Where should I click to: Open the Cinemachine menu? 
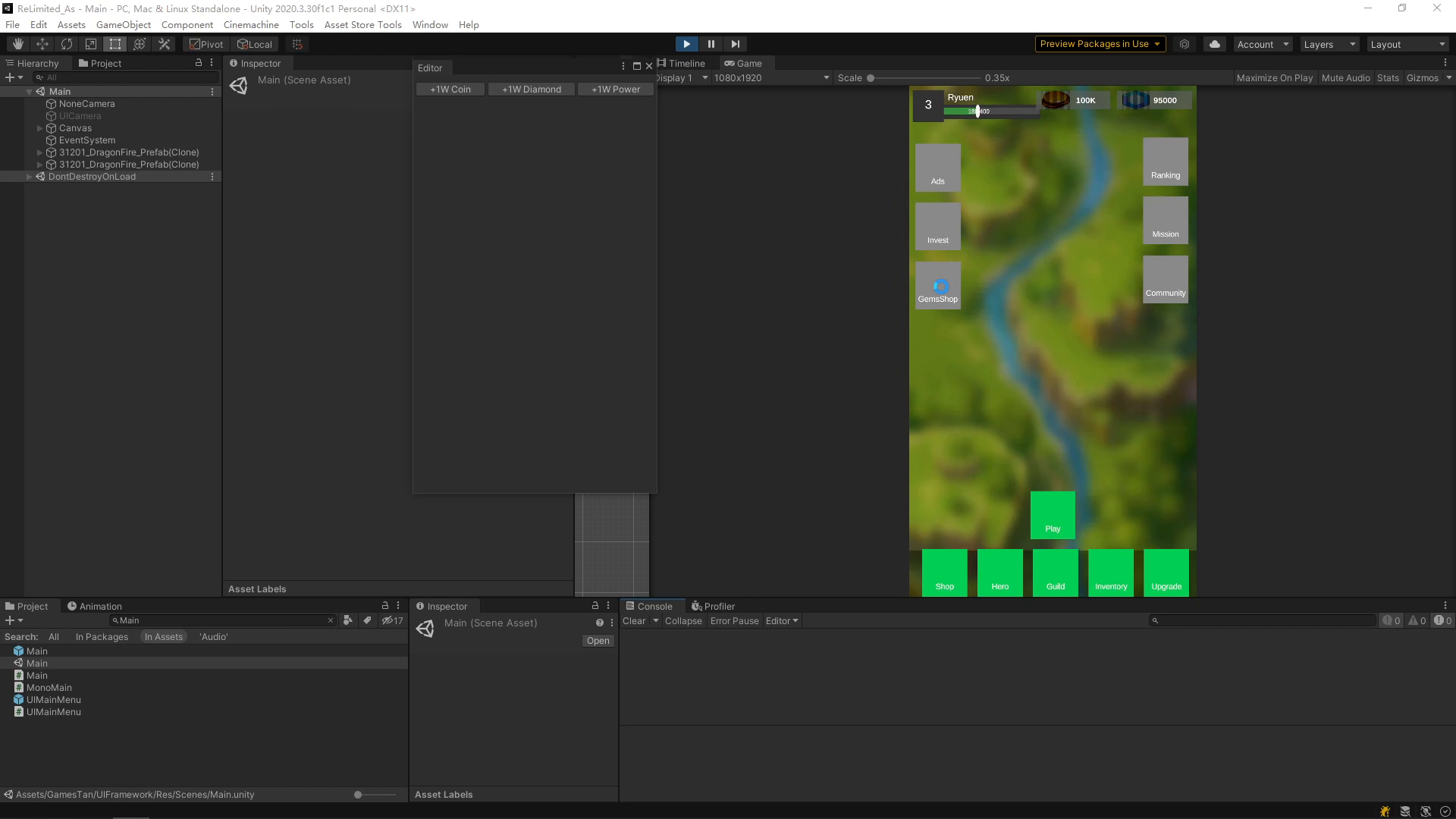coord(251,24)
